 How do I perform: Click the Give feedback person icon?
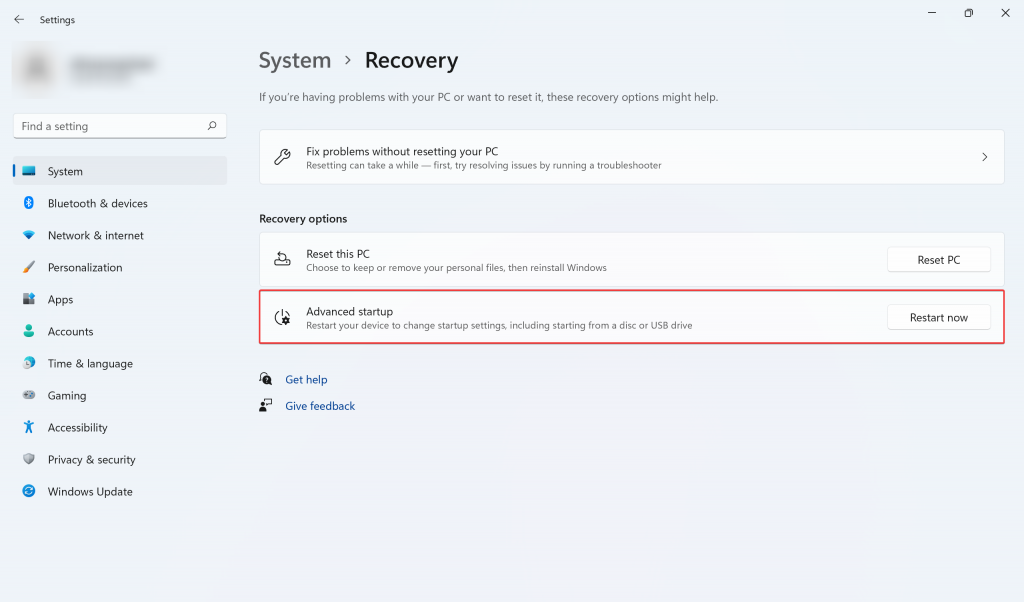(266, 405)
